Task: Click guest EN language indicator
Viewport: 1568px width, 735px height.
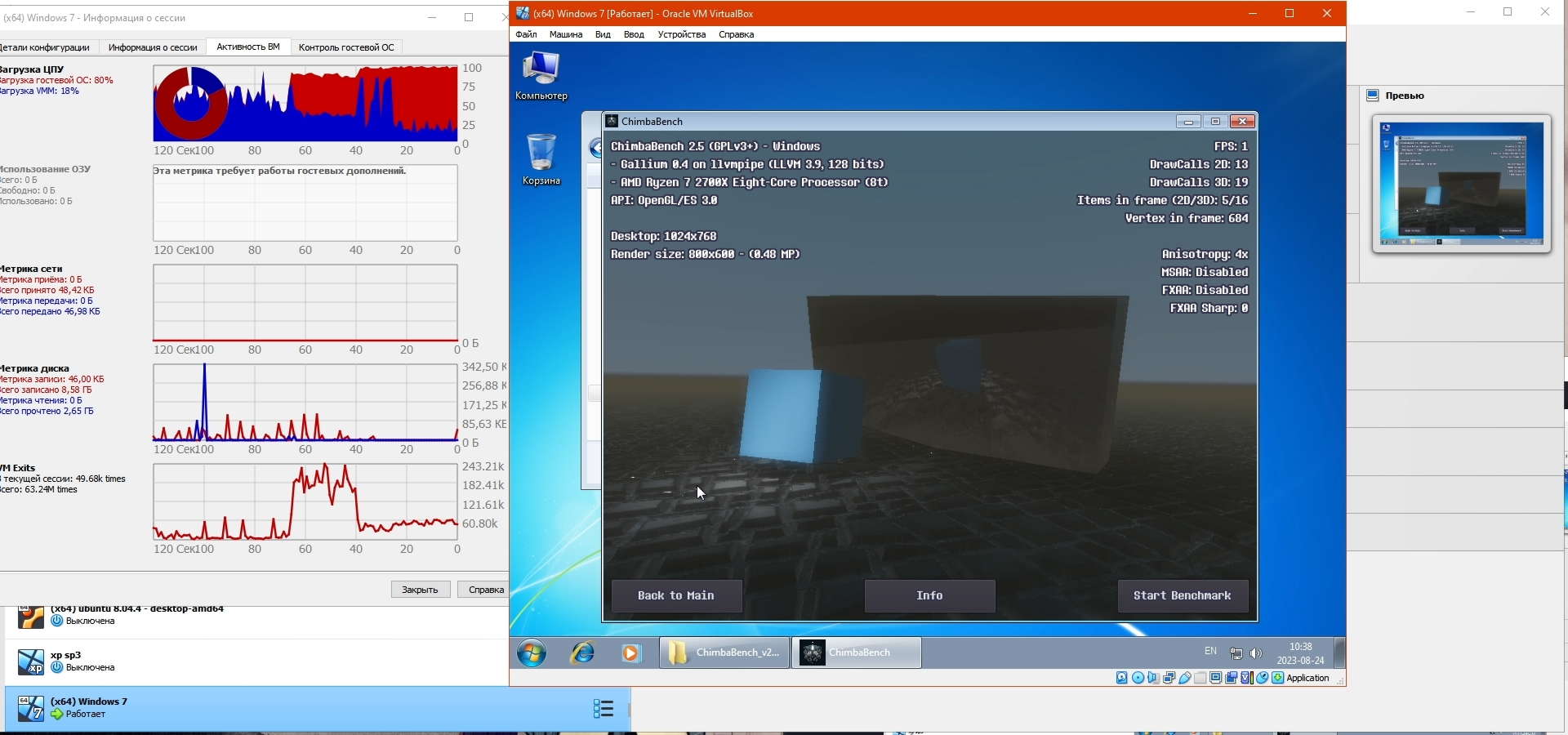Action: [x=1210, y=652]
